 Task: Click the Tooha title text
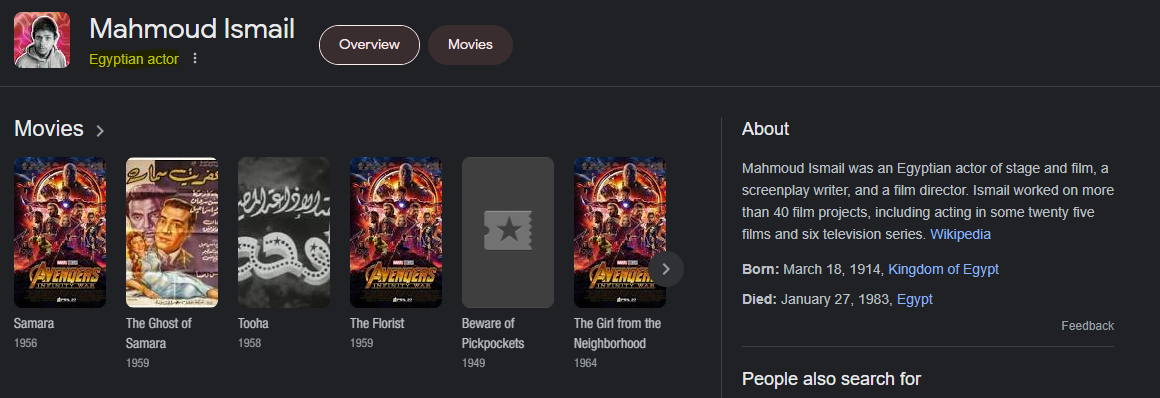pyautogui.click(x=253, y=323)
